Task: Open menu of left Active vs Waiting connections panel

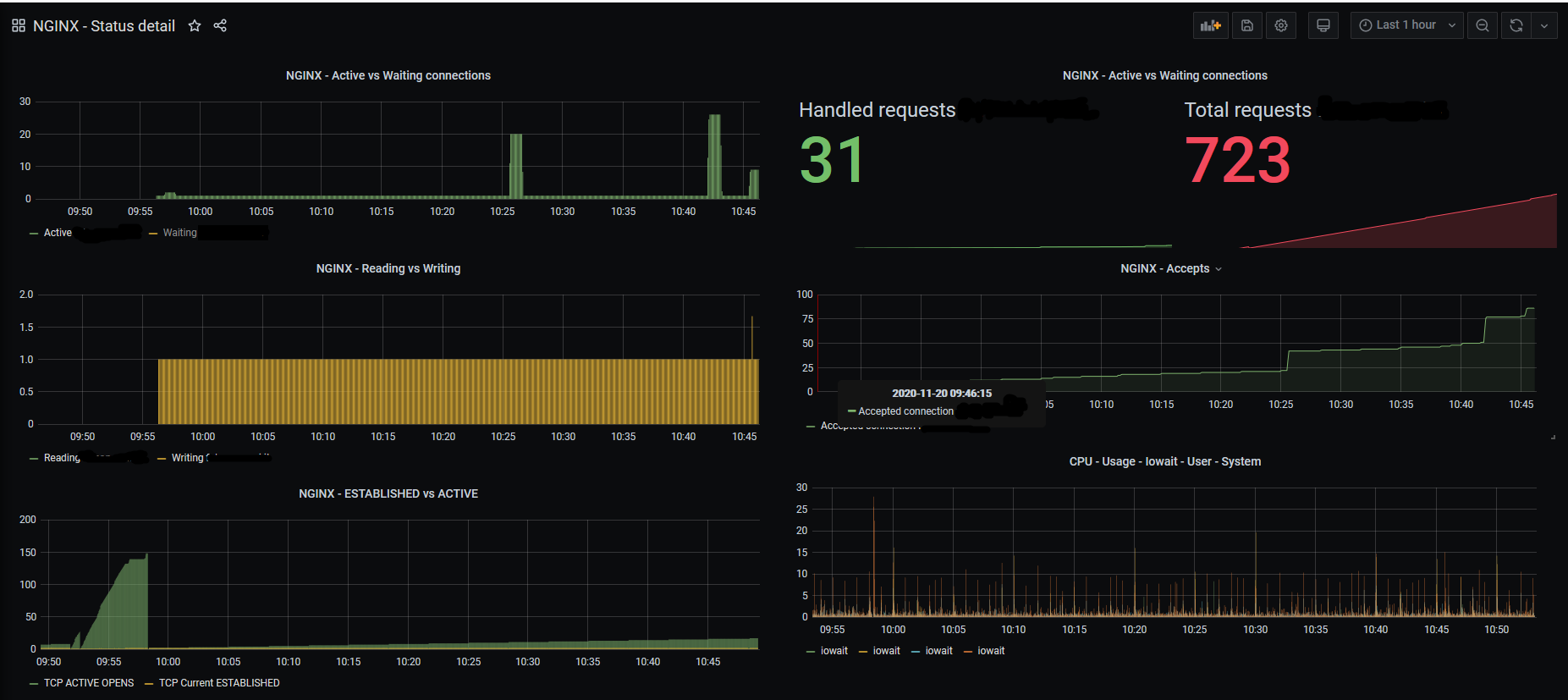Action: tap(388, 75)
